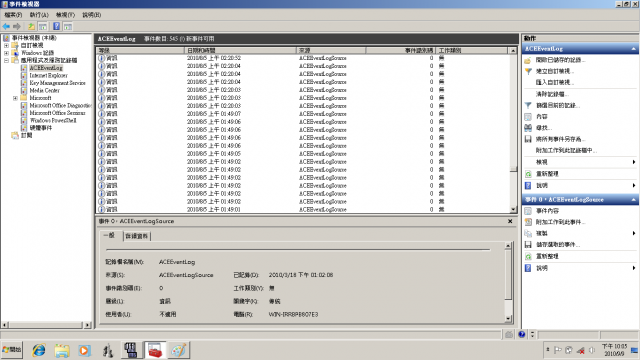Click the 附加工作到此事件 icon action

point(528,222)
